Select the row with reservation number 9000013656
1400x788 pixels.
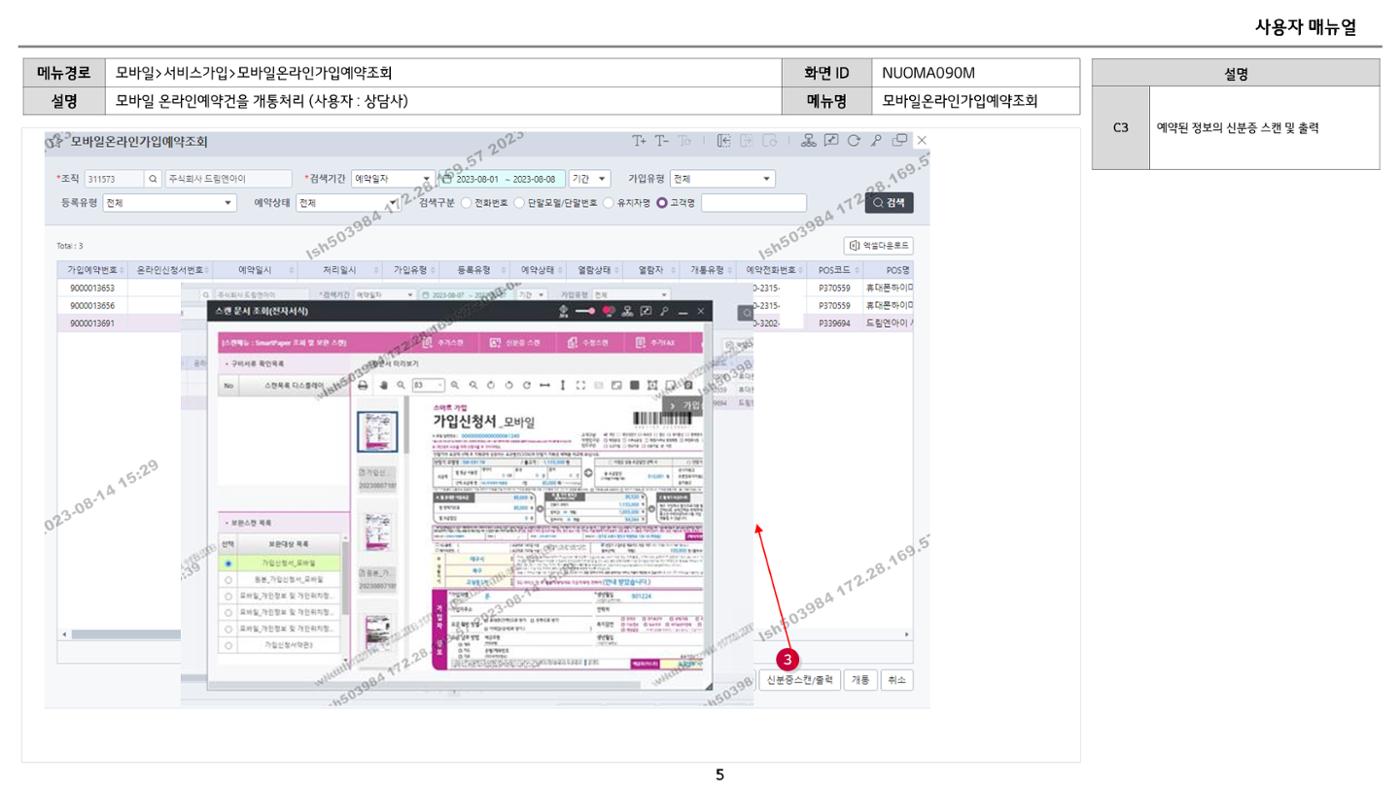tap(92, 305)
